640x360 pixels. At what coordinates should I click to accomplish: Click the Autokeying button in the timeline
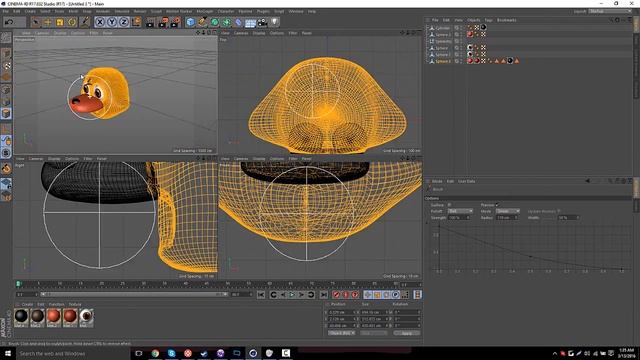345,295
